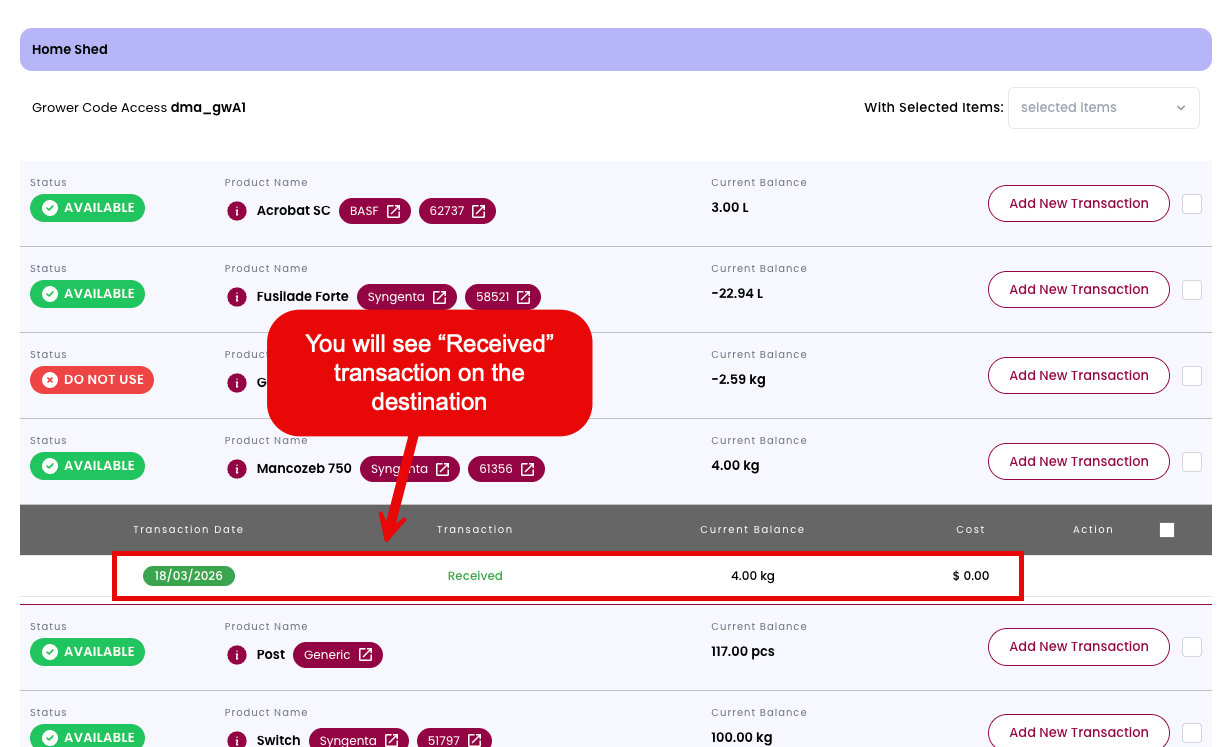Add new transaction for Mancozeb 750
The image size is (1223, 747).
[1078, 462]
